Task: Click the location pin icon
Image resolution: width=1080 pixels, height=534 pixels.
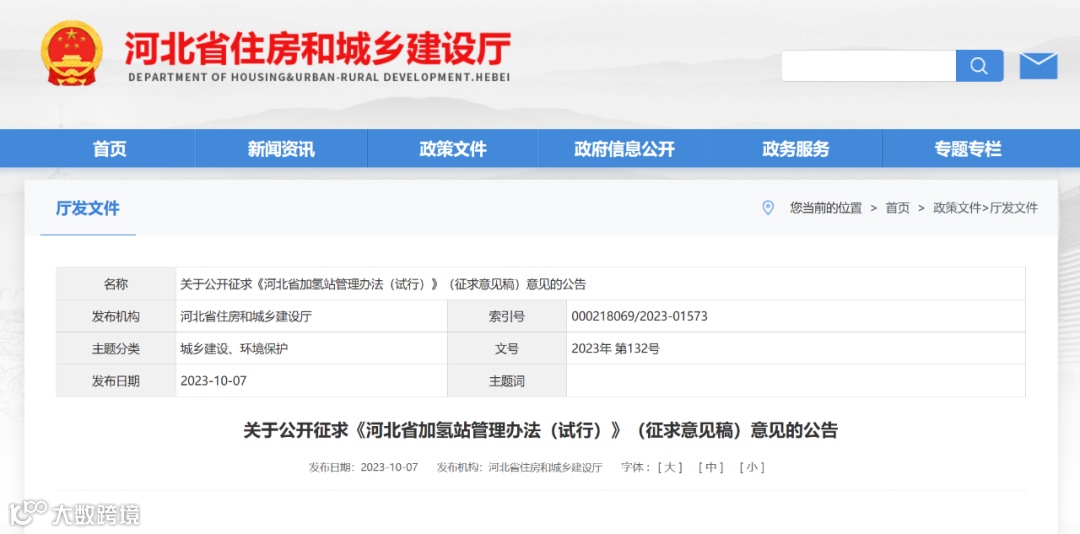Action: 768,207
